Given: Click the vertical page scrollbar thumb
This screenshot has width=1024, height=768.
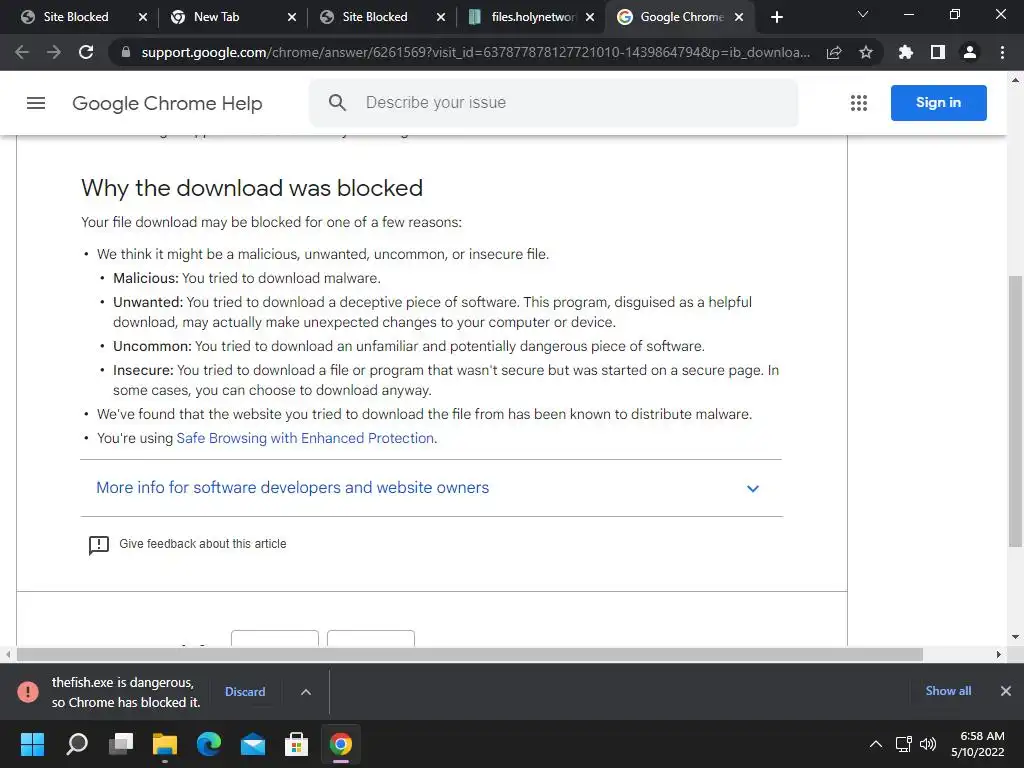Looking at the screenshot, I should 1015,411.
